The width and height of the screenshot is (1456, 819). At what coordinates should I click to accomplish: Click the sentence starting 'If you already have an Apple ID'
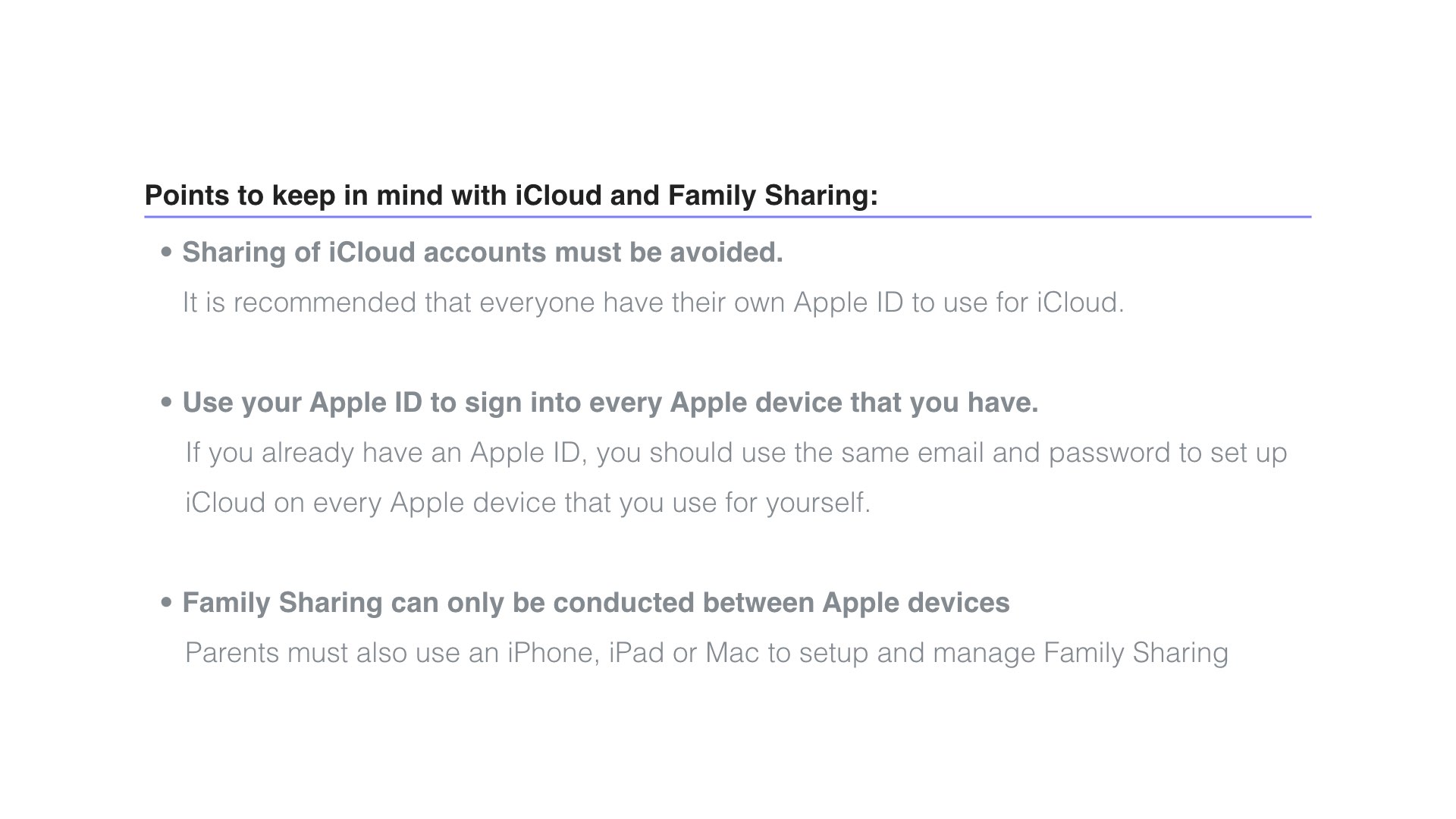(x=736, y=453)
